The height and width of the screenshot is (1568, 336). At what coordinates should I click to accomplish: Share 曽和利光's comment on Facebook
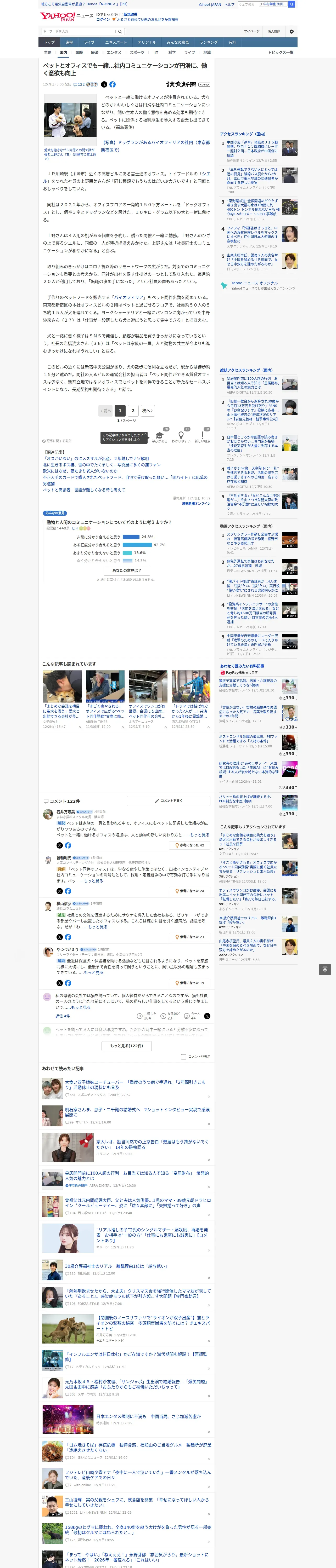pos(68,891)
